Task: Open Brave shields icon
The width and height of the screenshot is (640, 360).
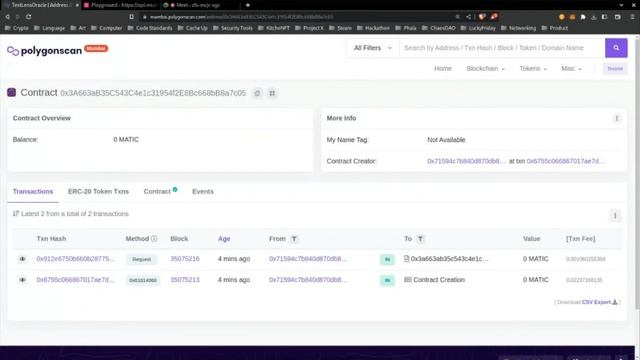Action: (482, 17)
